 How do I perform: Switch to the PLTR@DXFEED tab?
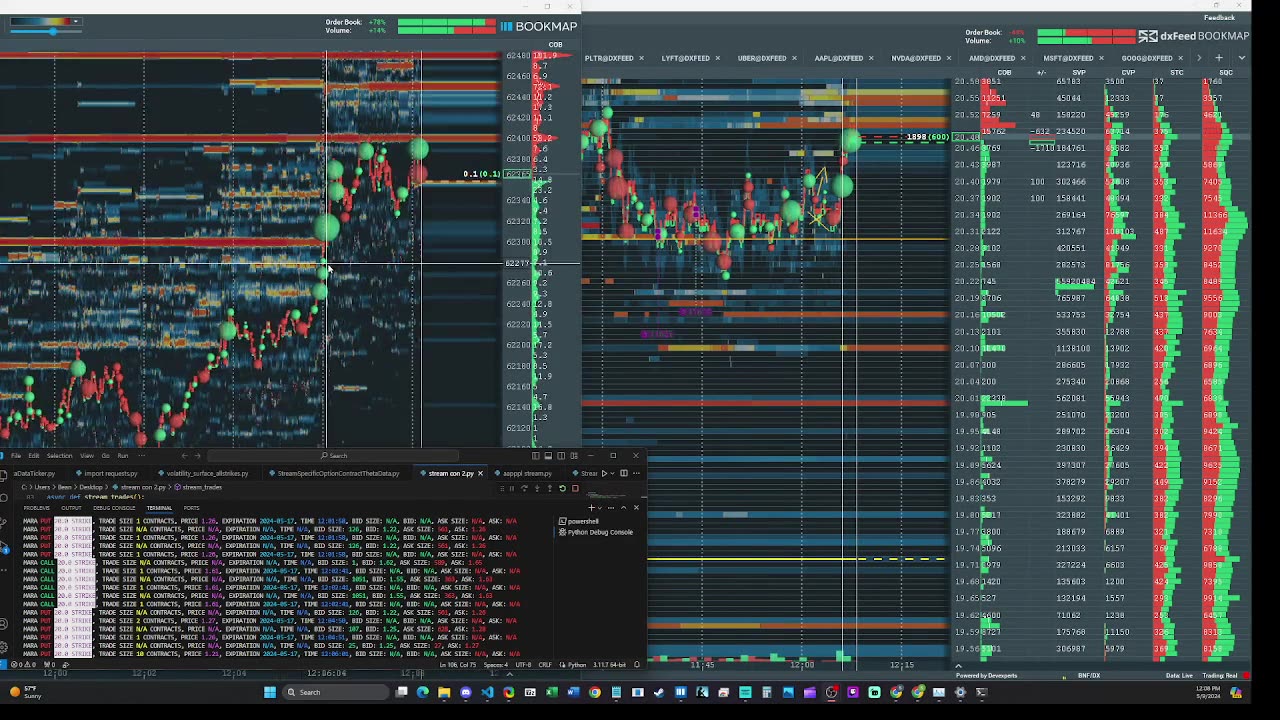(x=609, y=58)
